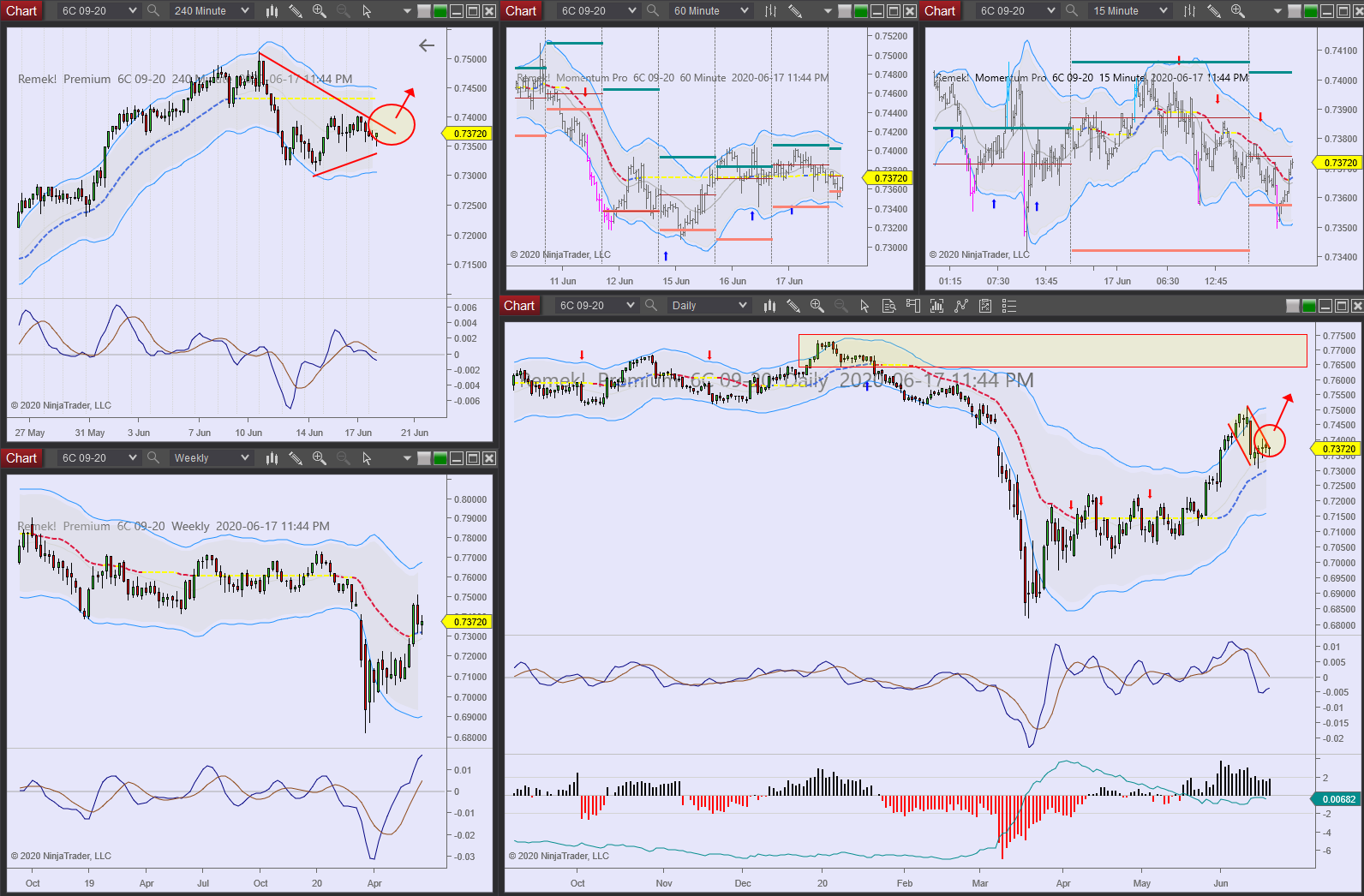Toggle green interval link in Daily chart
The height and width of the screenshot is (896, 1364).
pyautogui.click(x=1309, y=306)
